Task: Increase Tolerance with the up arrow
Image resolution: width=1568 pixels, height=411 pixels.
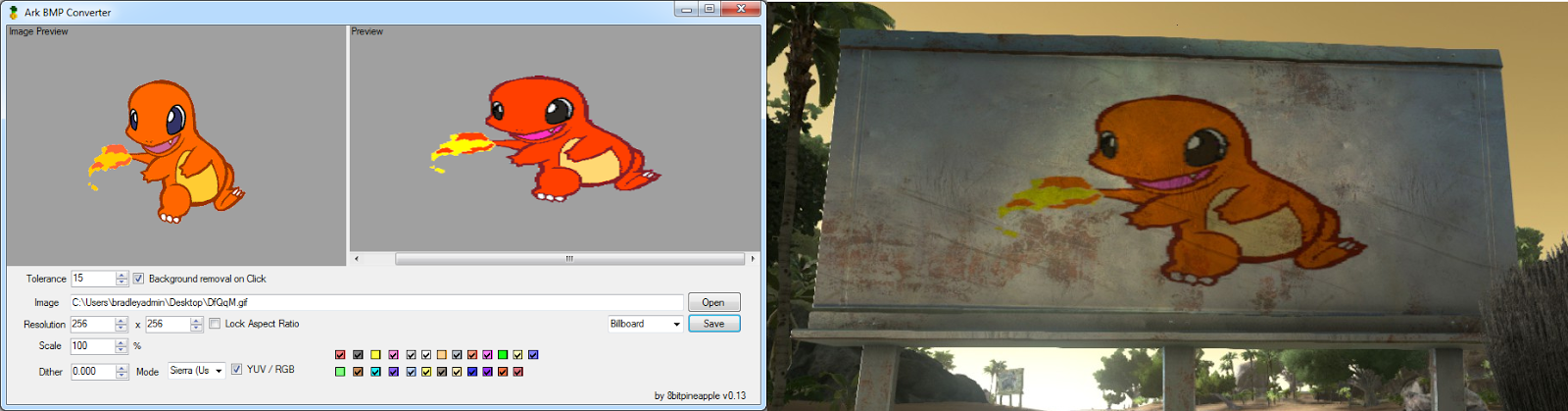Action: pyautogui.click(x=122, y=275)
